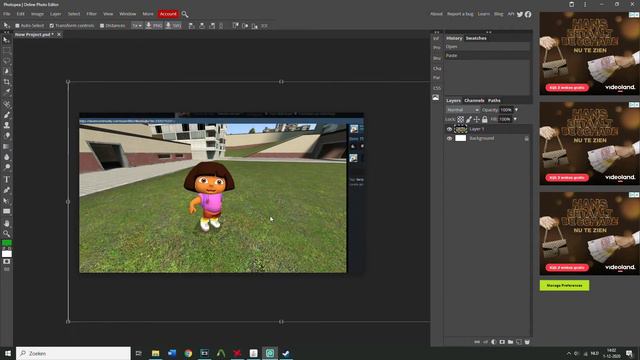Viewport: 640px width, 360px height.
Task: Open the Window menu
Action: click(127, 14)
